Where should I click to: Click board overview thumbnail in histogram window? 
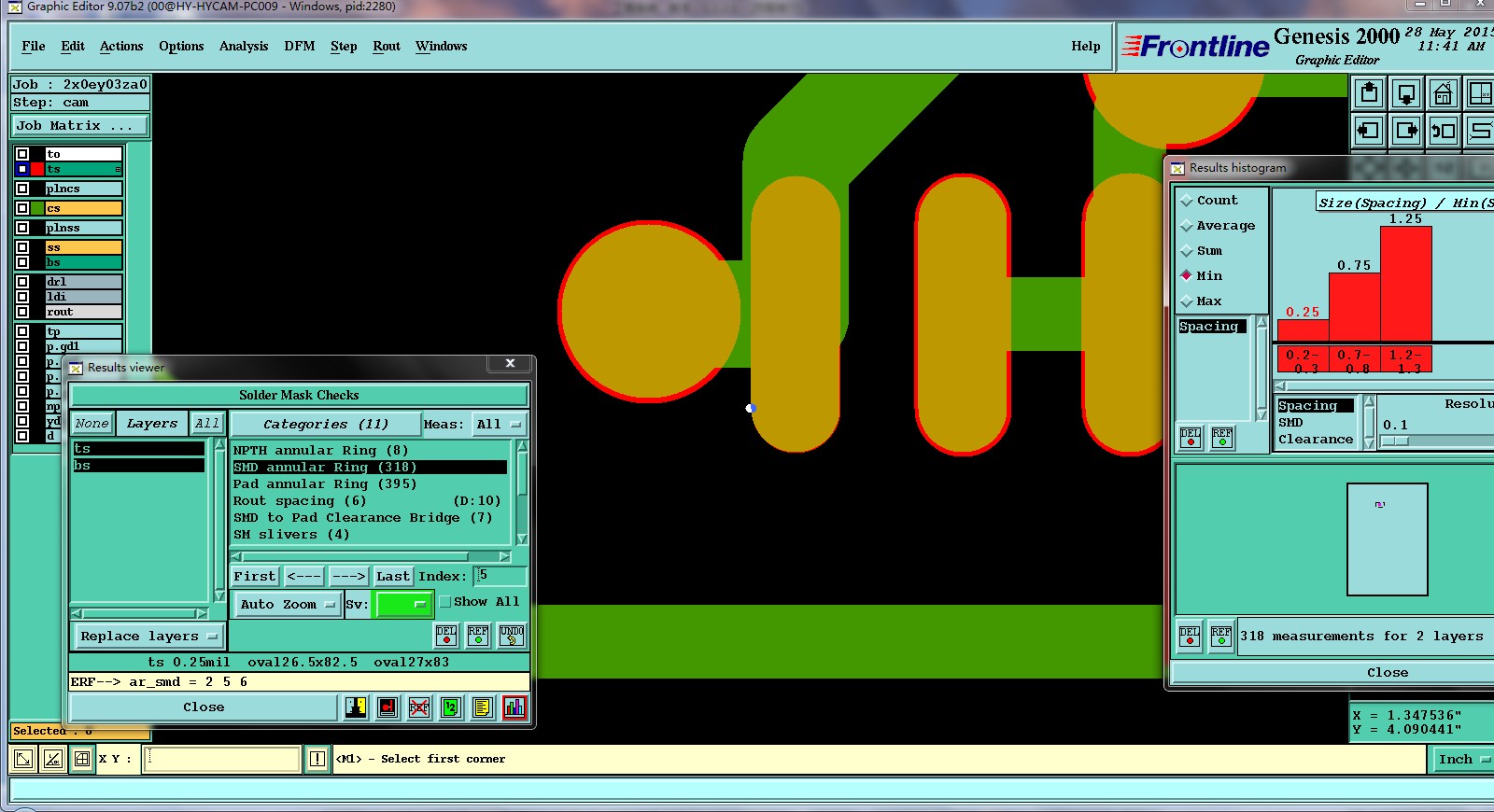coord(1387,539)
